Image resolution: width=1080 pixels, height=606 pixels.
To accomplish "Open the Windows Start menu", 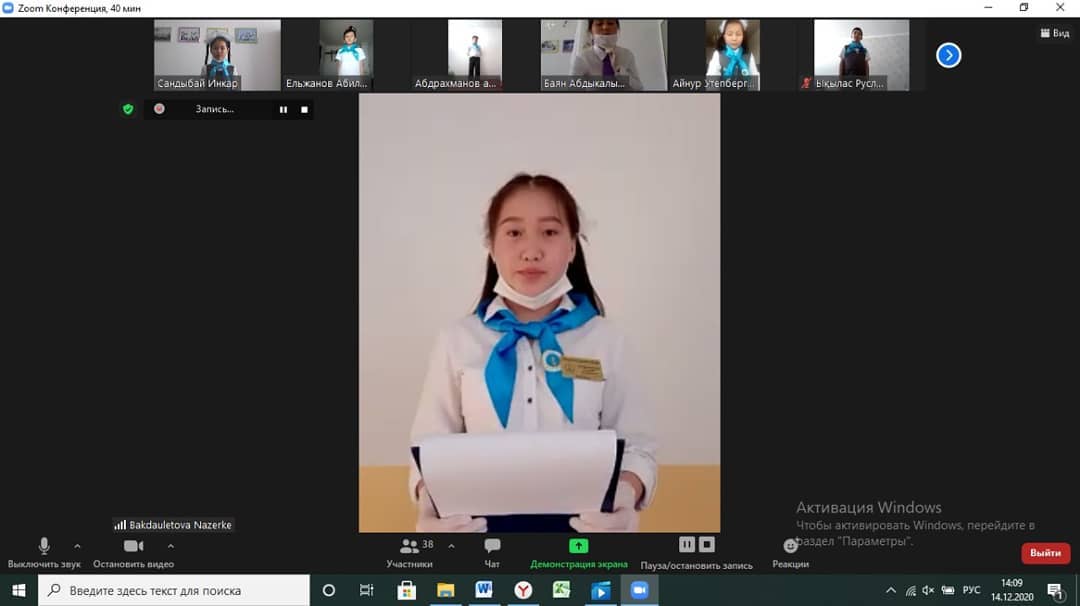I will click(x=19, y=590).
